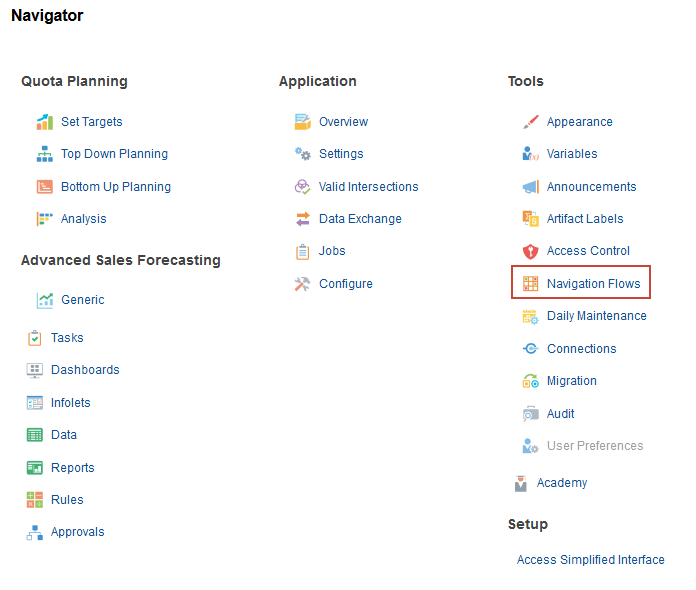Click the Access Control shield icon
Viewport: 696px width, 590px height.
click(x=530, y=251)
